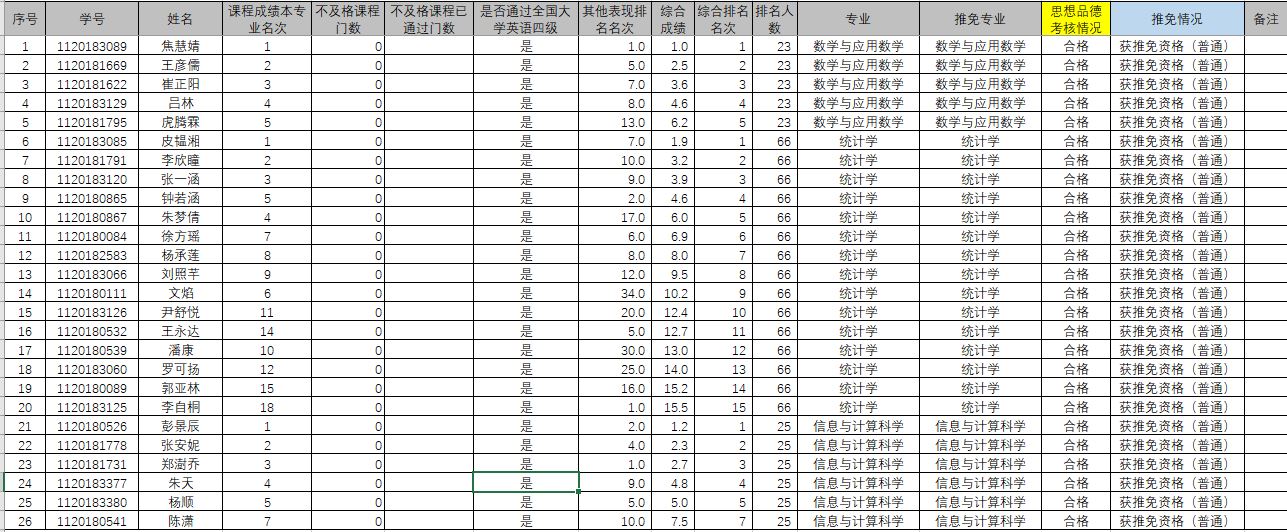This screenshot has height=532, width=1287.
Task: Select the 是否通过全国大学英语四级 header
Action: click(x=526, y=19)
